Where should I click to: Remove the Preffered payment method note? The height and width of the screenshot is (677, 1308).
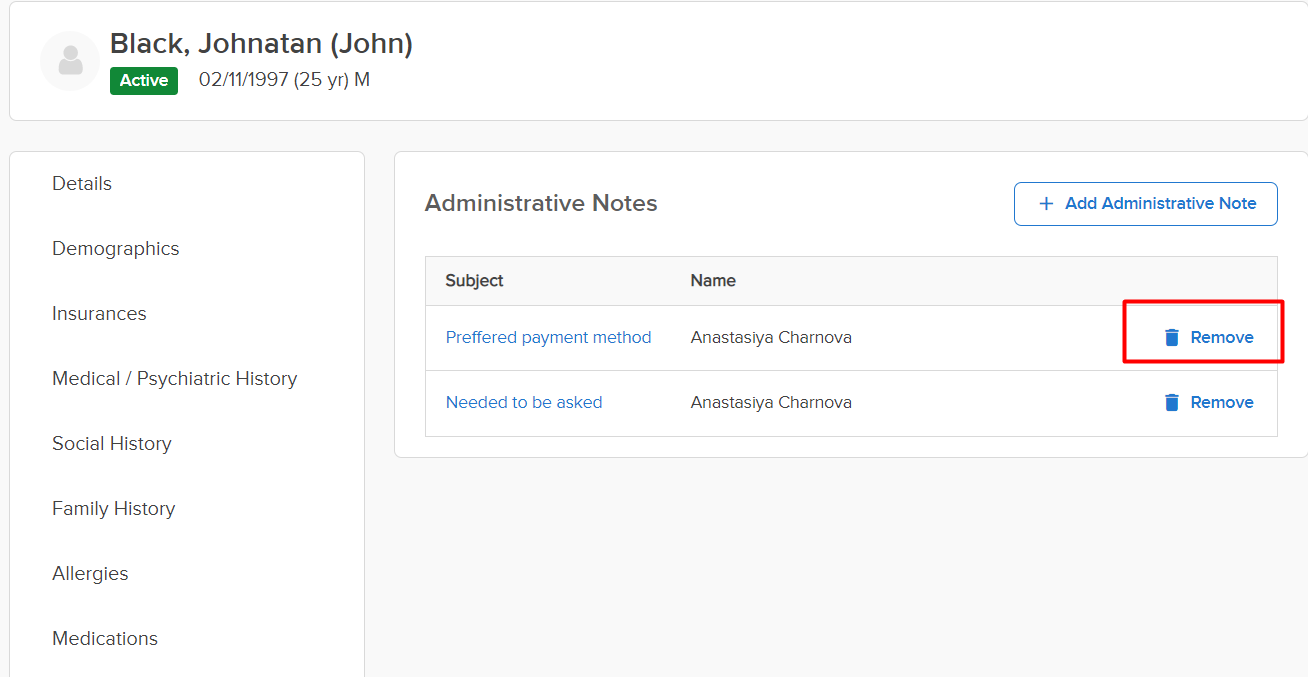click(x=1208, y=338)
